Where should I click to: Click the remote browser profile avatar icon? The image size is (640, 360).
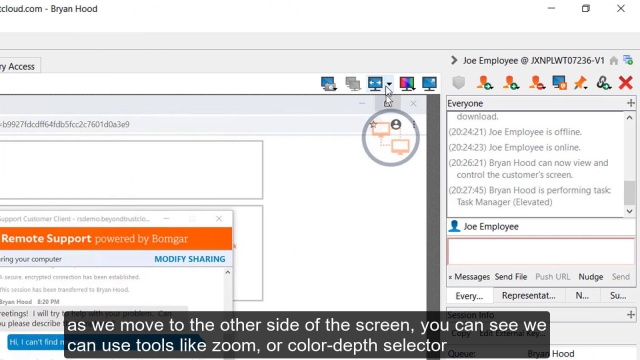click(396, 124)
